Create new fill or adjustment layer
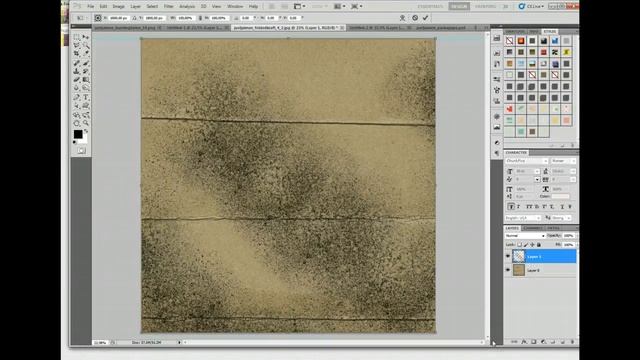Screen dimensions: 640x360 click(x=543, y=342)
